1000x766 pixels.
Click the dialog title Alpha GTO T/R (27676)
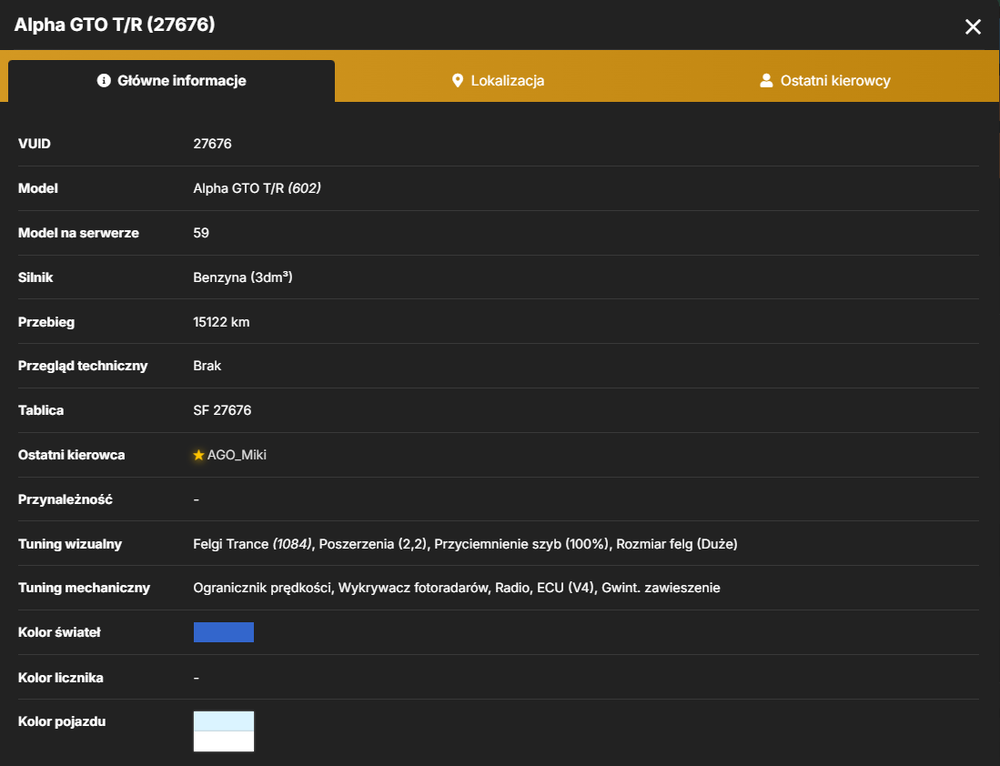click(115, 24)
